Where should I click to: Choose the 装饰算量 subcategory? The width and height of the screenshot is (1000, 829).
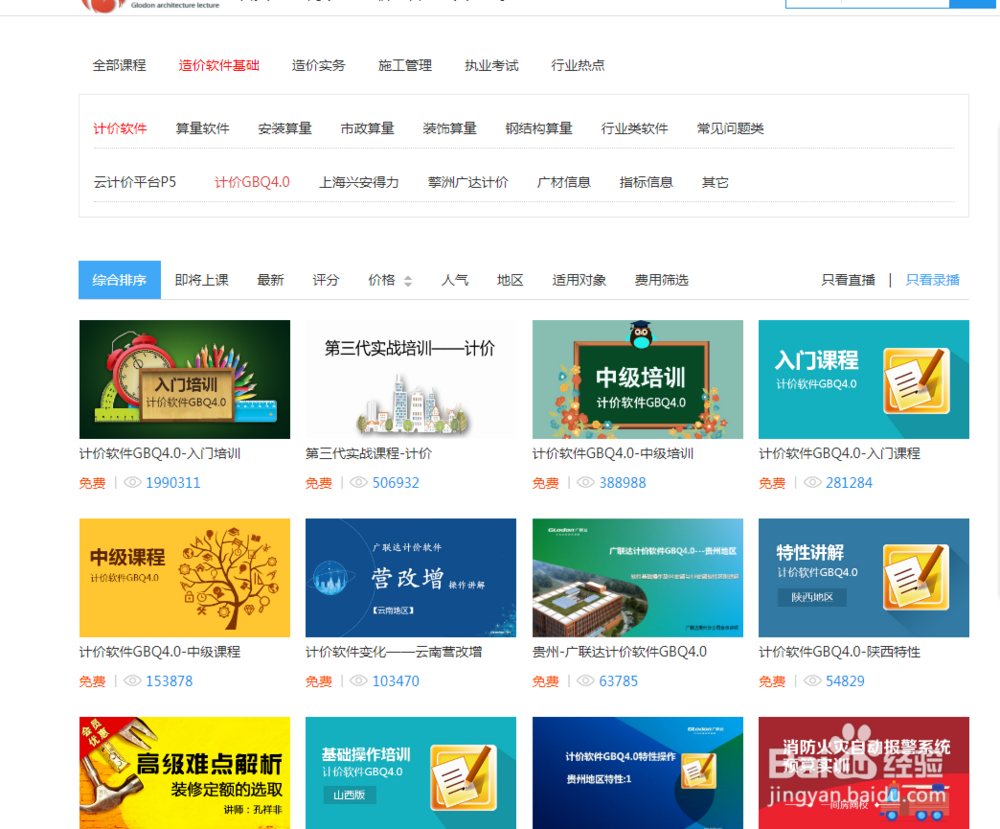450,128
